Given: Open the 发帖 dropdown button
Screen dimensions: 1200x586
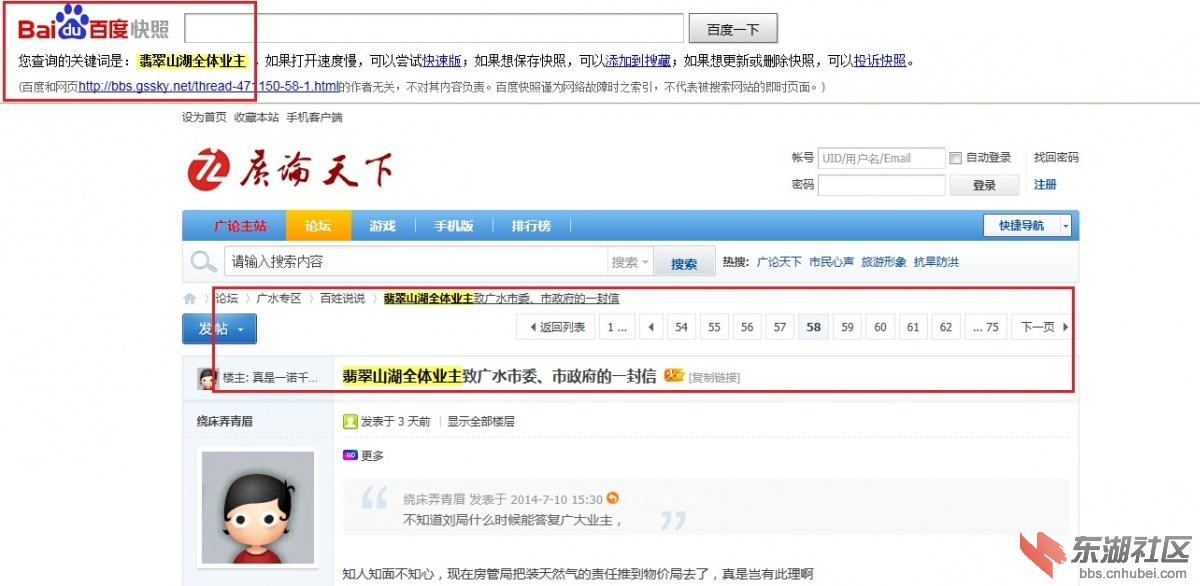Looking at the screenshot, I should point(219,329).
